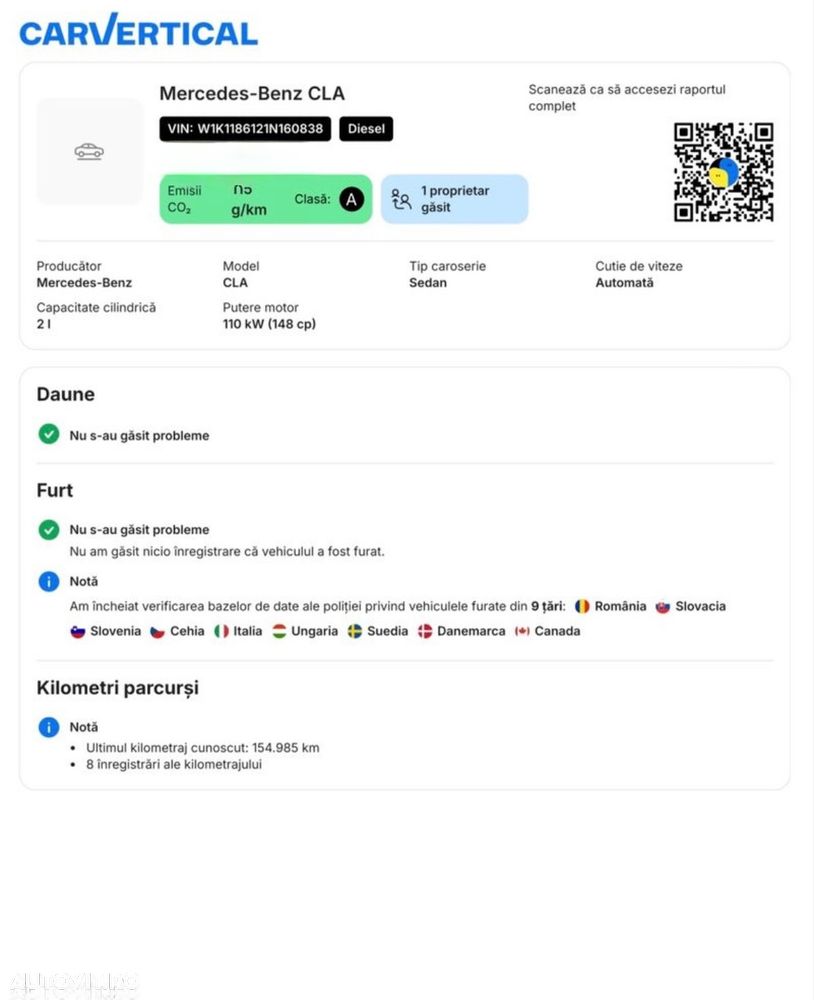This screenshot has height=1000, width=814.
Task: Click the Canada flag icon
Action: (x=522, y=631)
